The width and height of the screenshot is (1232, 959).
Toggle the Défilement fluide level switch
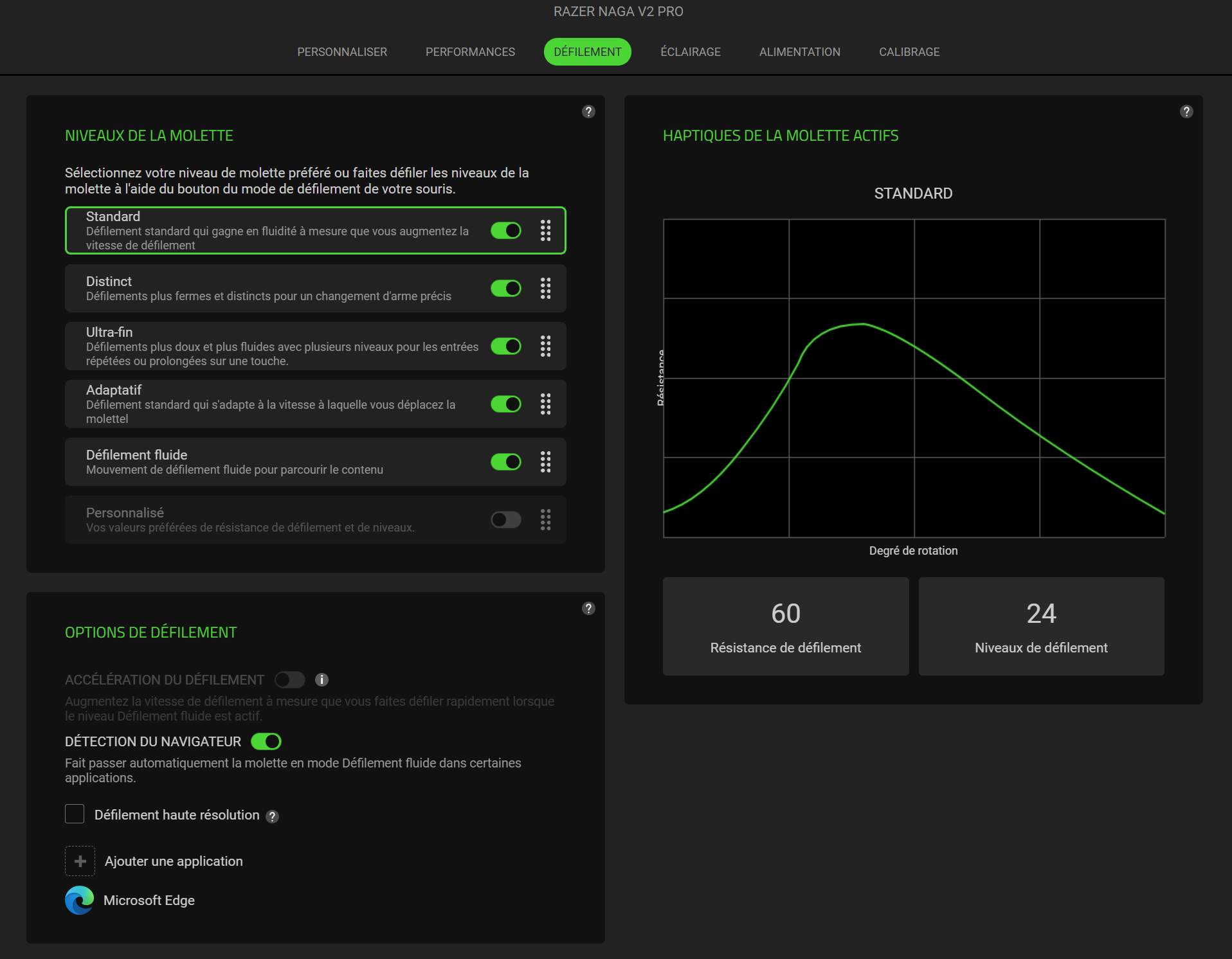(506, 462)
